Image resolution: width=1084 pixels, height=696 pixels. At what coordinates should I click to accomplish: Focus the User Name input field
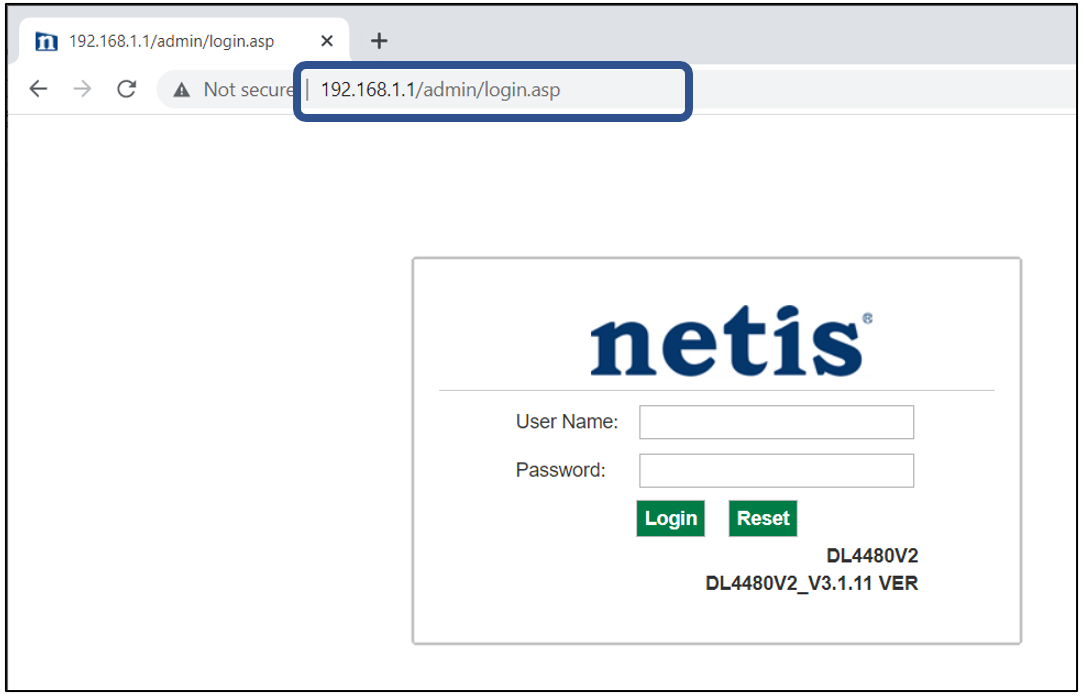(x=776, y=422)
